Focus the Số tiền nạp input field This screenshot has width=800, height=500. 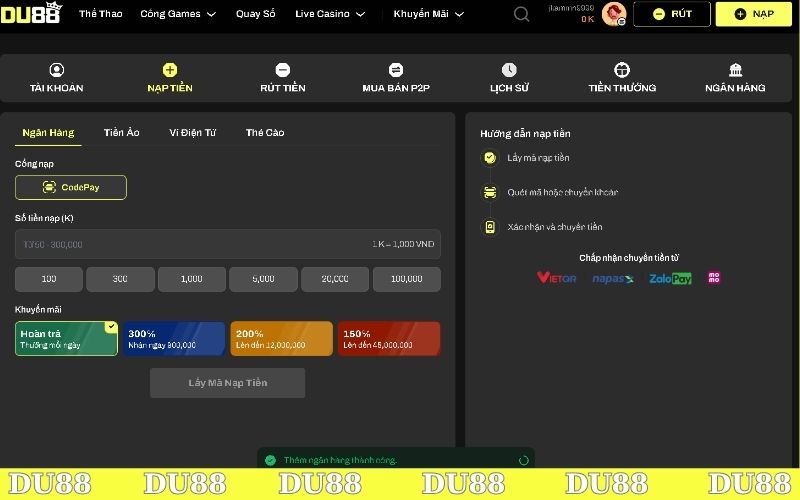[x=228, y=244]
